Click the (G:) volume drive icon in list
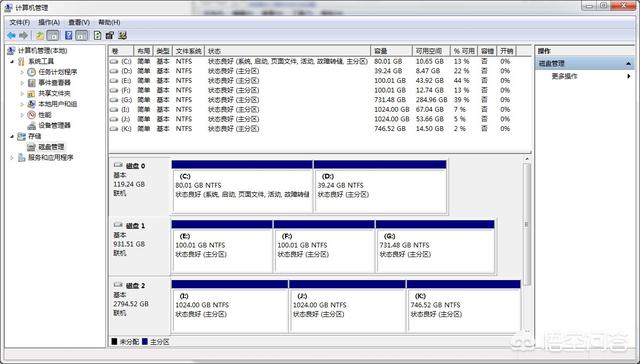Image resolution: width=640 pixels, height=364 pixels. point(114,100)
